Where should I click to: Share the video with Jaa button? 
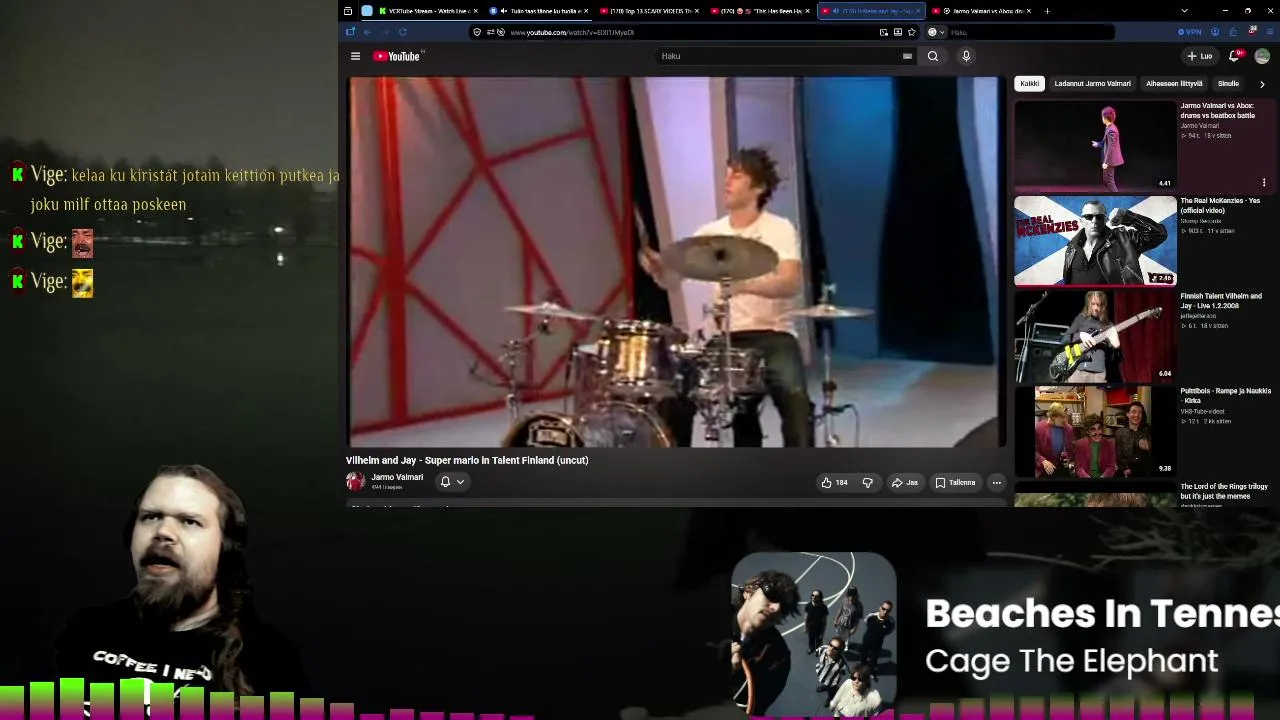point(904,482)
